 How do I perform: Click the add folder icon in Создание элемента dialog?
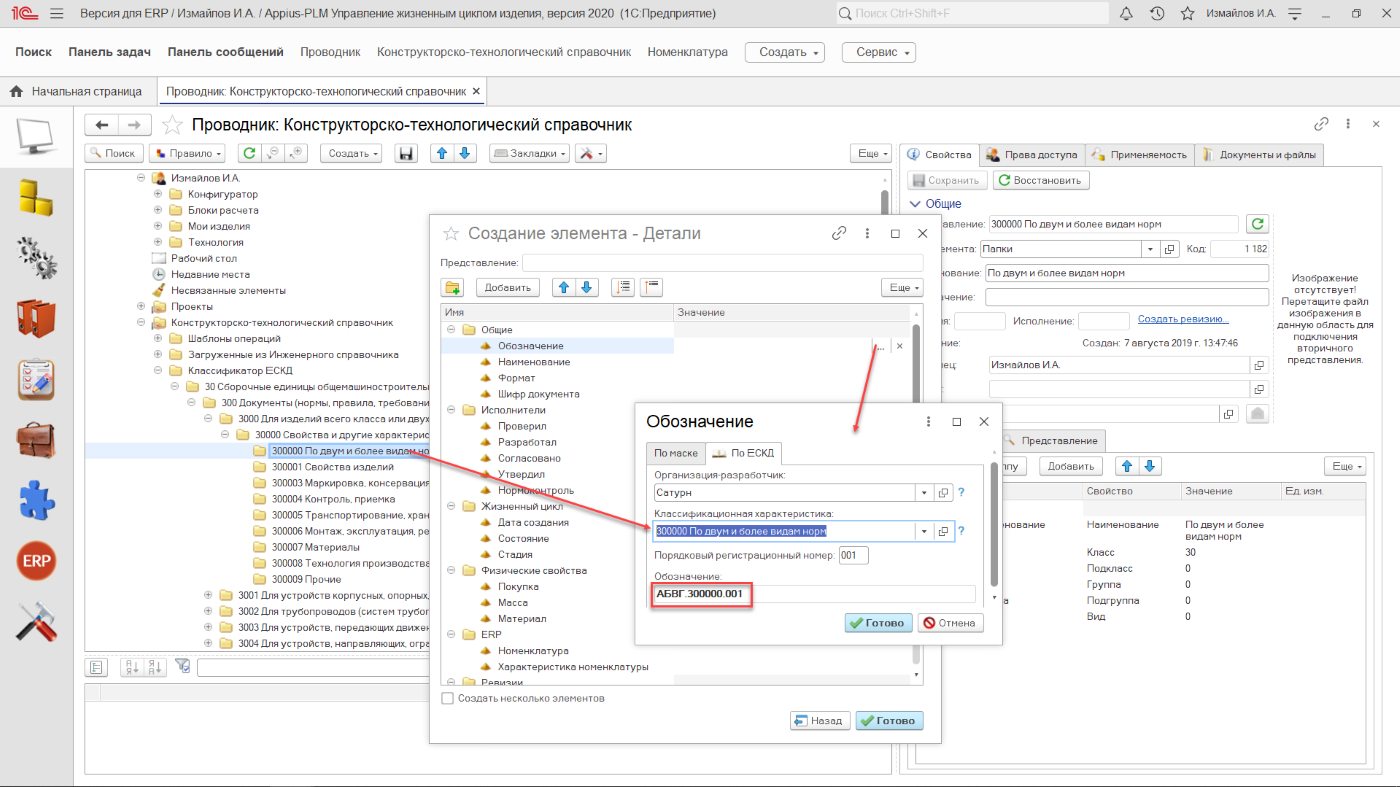click(x=453, y=287)
